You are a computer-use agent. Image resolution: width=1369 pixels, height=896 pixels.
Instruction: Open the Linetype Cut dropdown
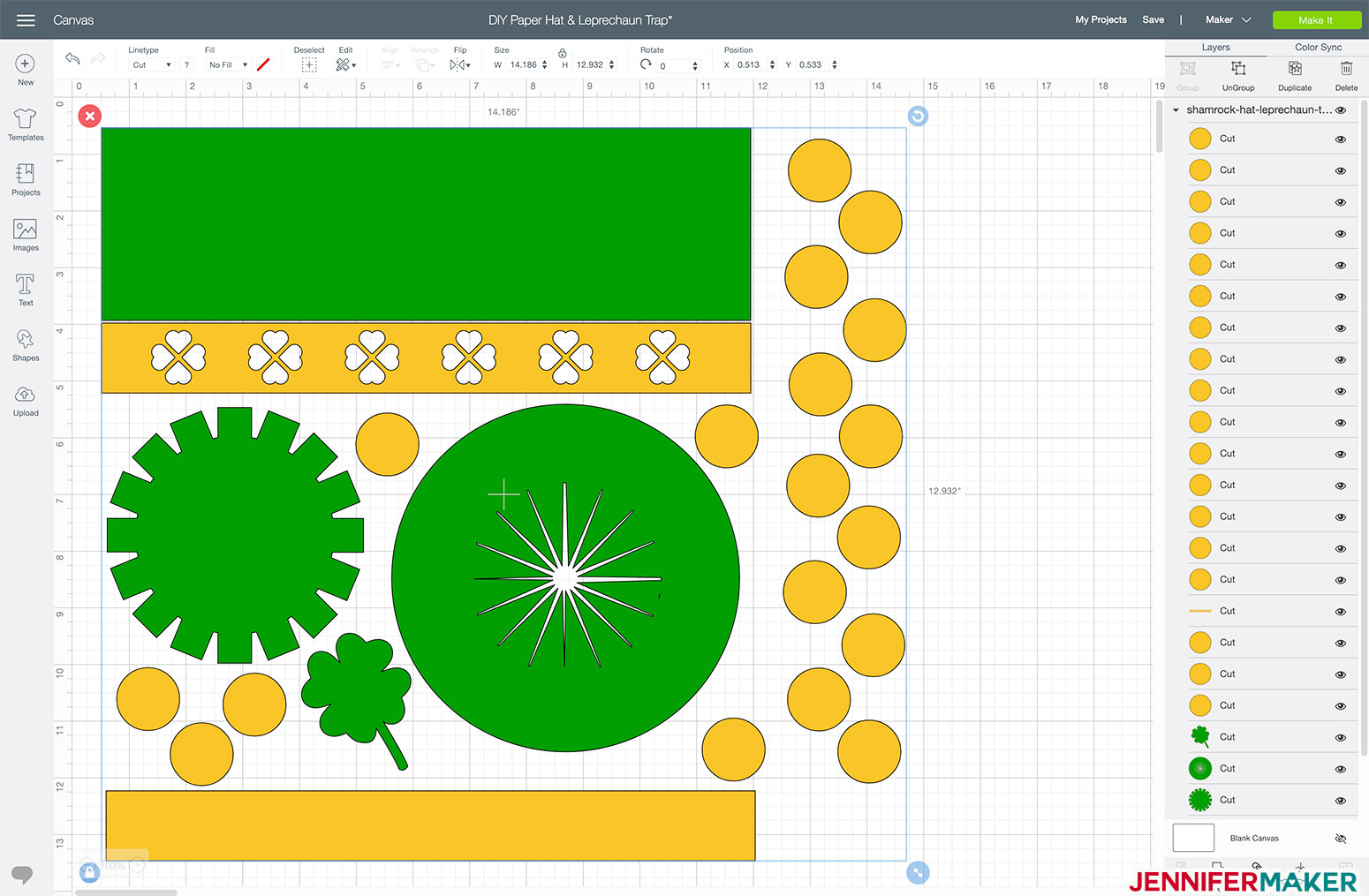tap(151, 65)
